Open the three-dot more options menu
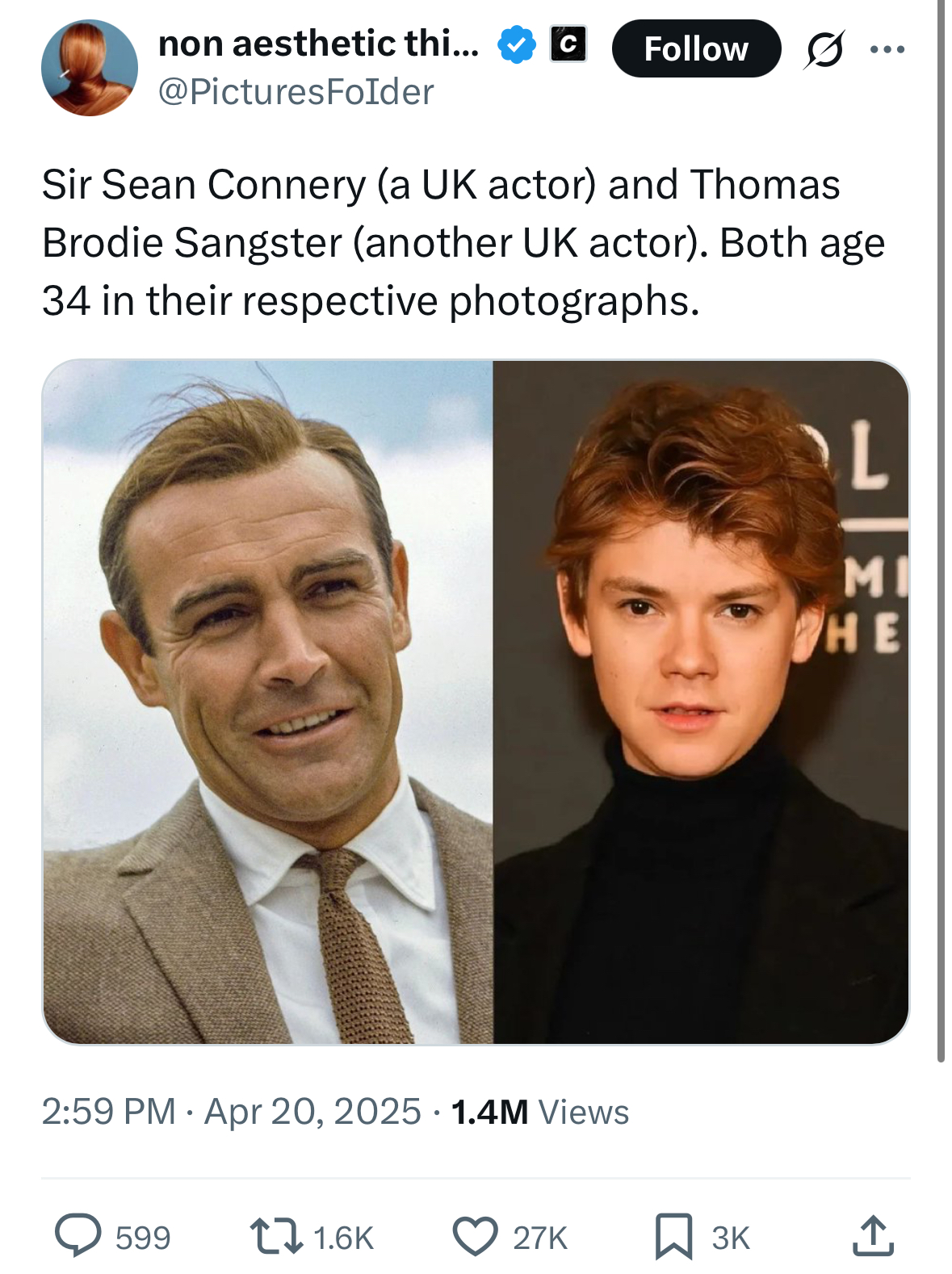Viewport: 952px width, 1274px height. [887, 49]
